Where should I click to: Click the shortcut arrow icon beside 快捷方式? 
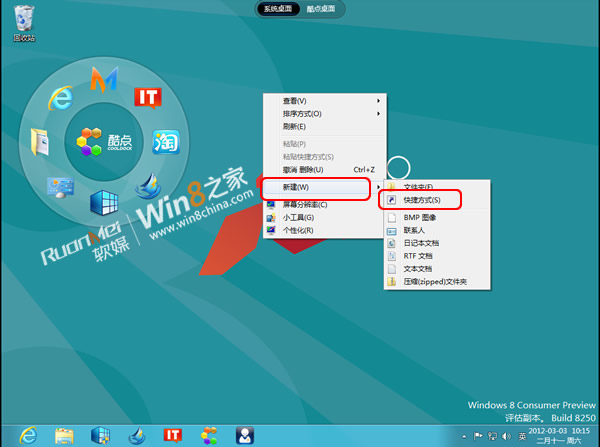coord(391,200)
